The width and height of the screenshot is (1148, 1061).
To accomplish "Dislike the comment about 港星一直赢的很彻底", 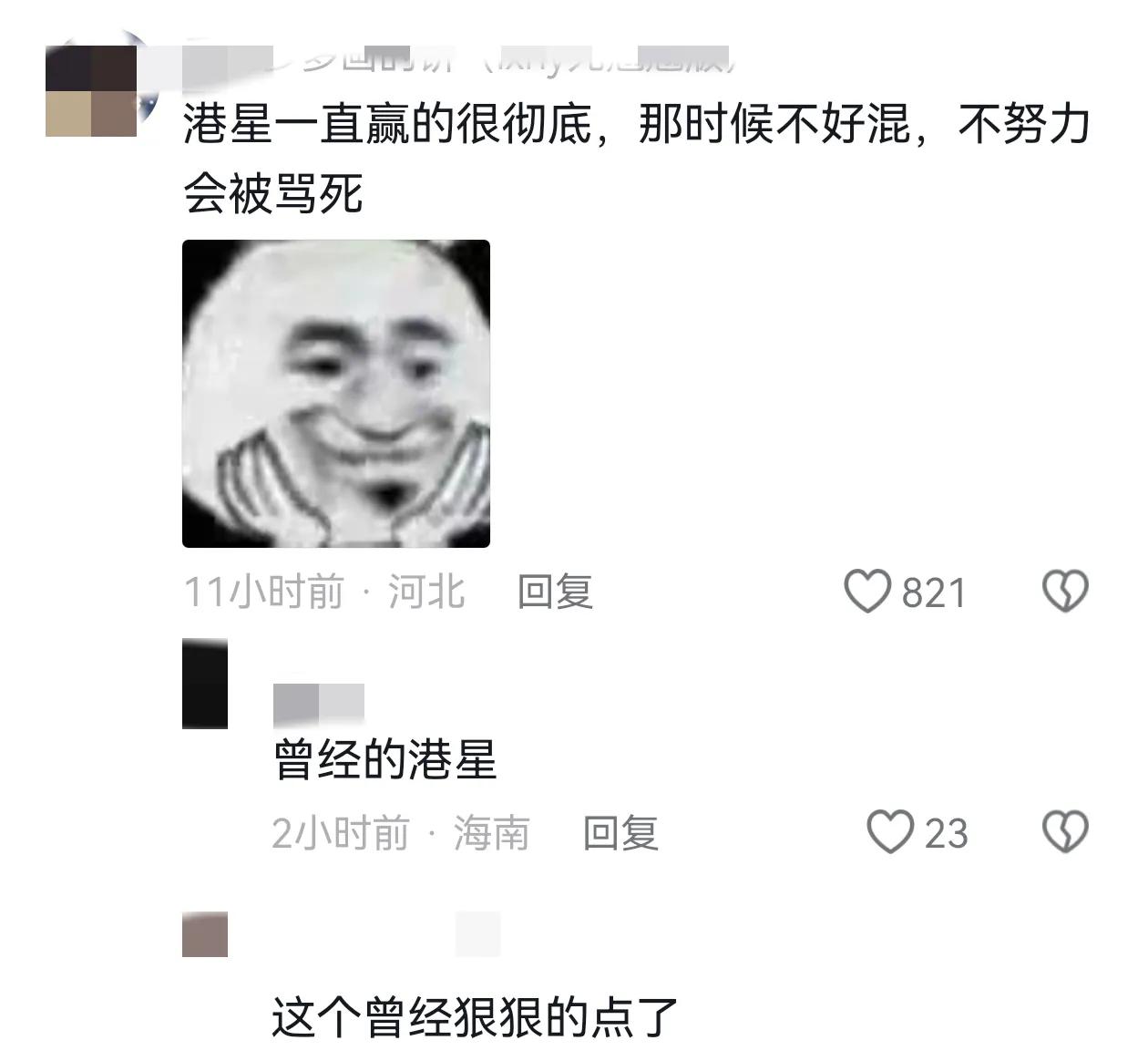I will (1065, 592).
